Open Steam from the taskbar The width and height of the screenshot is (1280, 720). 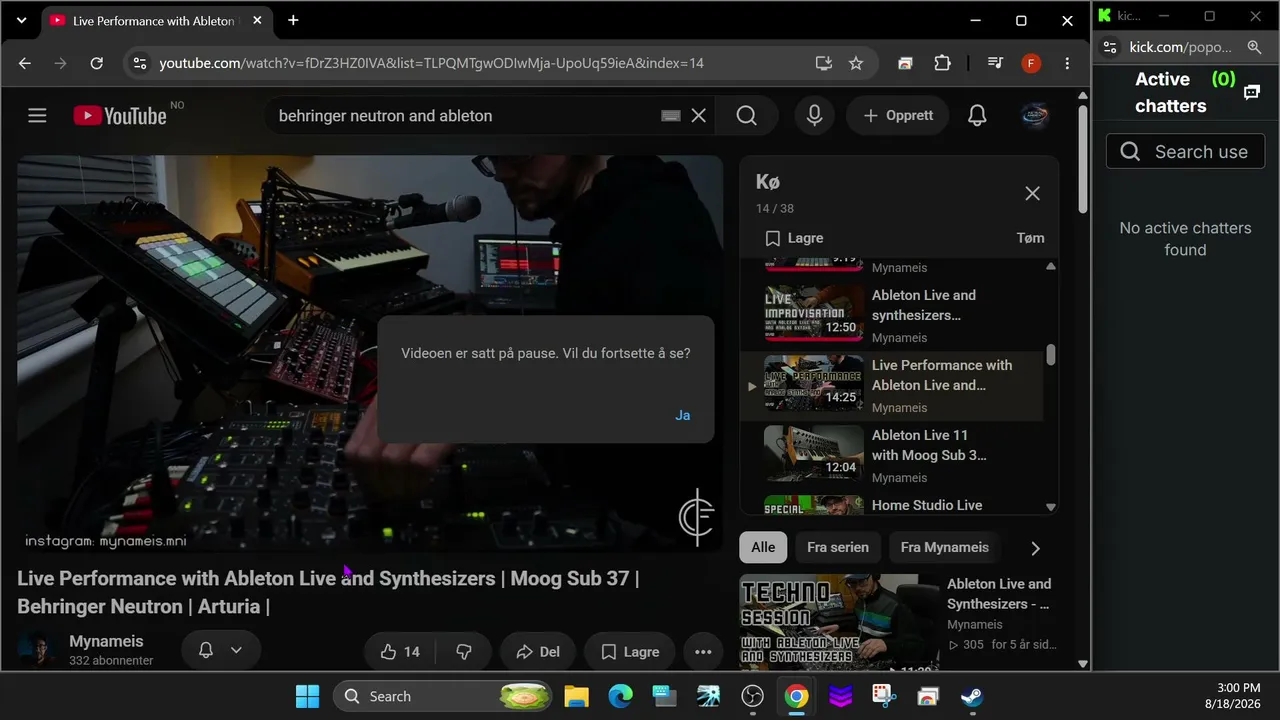click(972, 697)
